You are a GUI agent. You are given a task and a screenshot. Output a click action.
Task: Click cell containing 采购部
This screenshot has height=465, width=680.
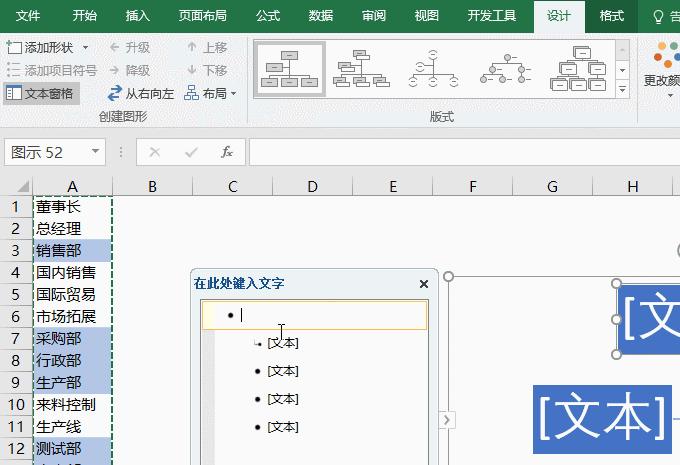click(x=72, y=339)
